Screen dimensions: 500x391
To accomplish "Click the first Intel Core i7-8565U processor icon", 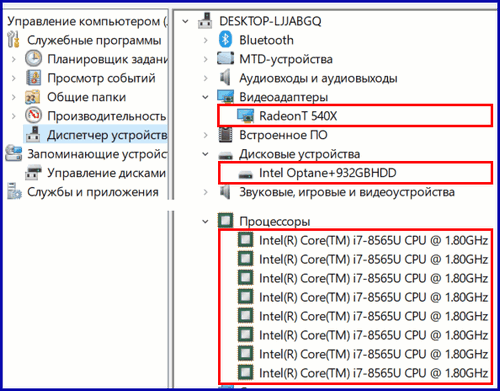I will pyautogui.click(x=246, y=239).
